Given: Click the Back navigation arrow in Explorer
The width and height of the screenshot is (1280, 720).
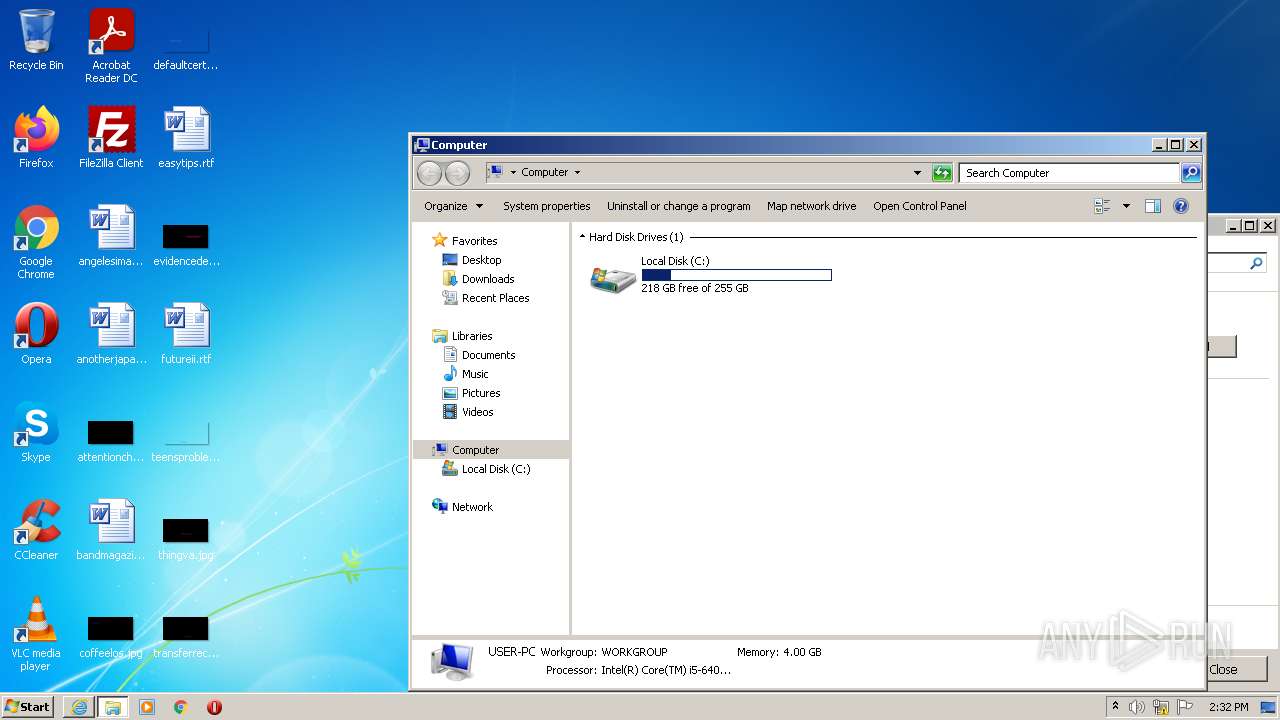Looking at the screenshot, I should [x=429, y=173].
